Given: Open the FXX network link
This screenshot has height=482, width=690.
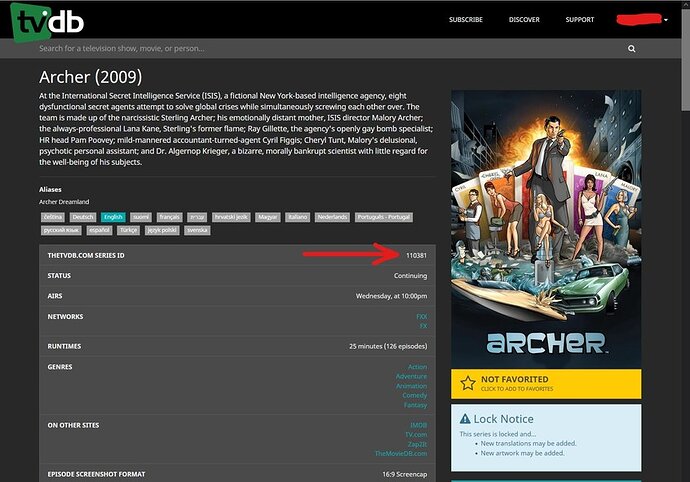Looking at the screenshot, I should [422, 316].
